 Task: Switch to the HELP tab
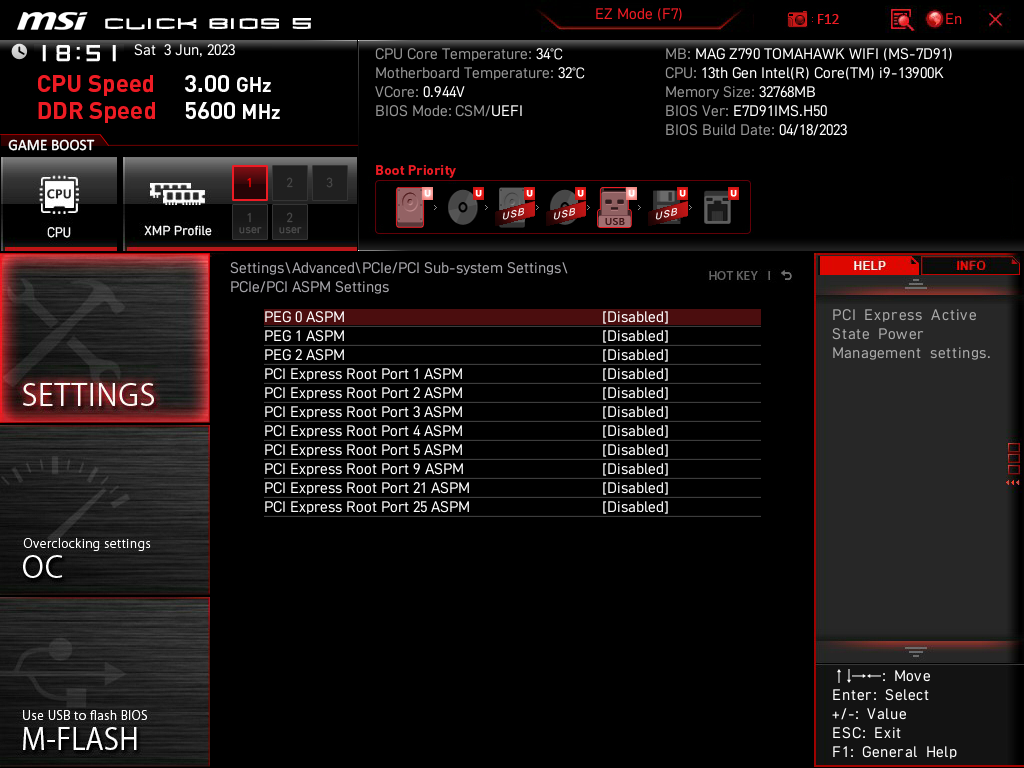pos(869,266)
